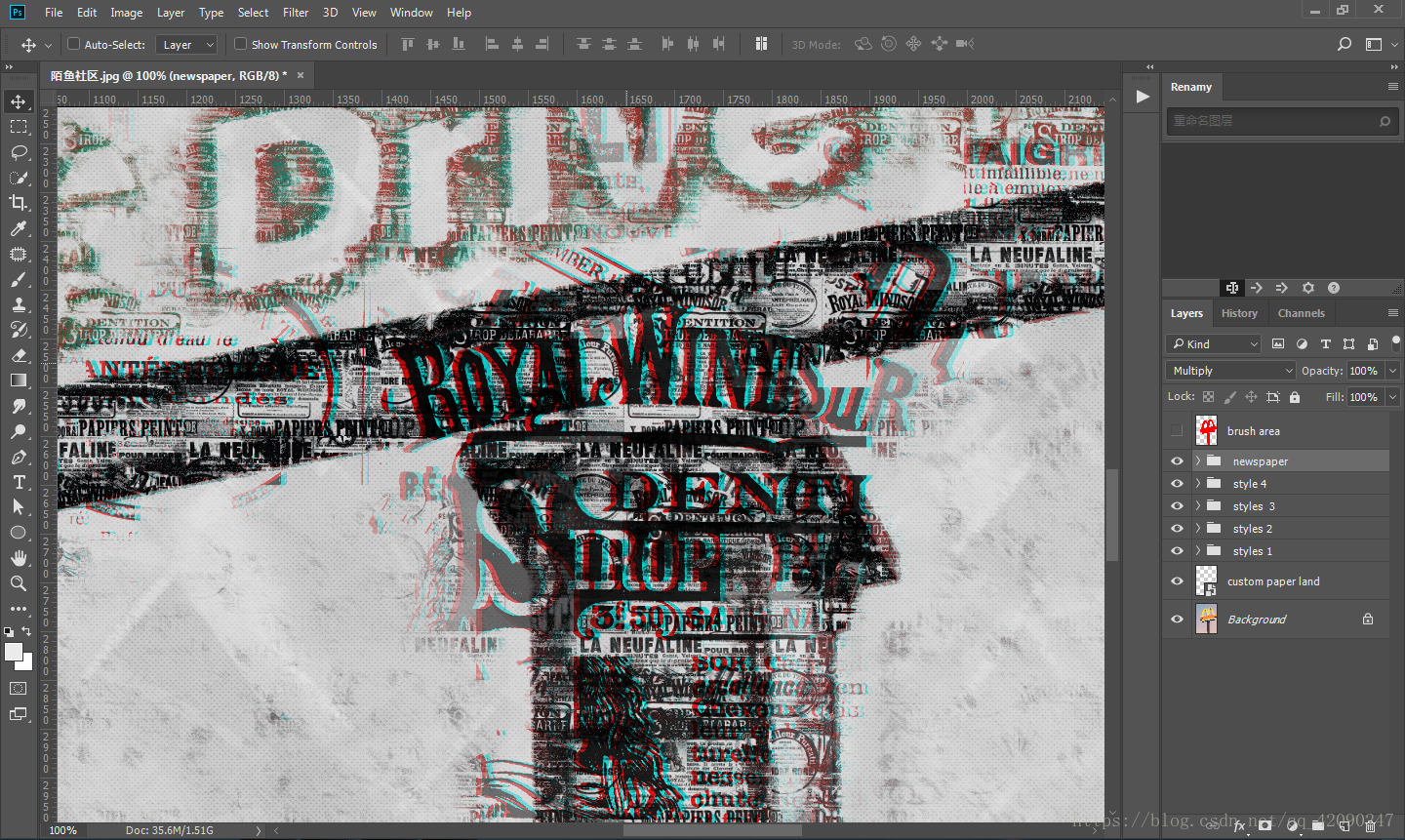Select the Brush tool
The height and width of the screenshot is (840, 1405).
pyautogui.click(x=19, y=279)
